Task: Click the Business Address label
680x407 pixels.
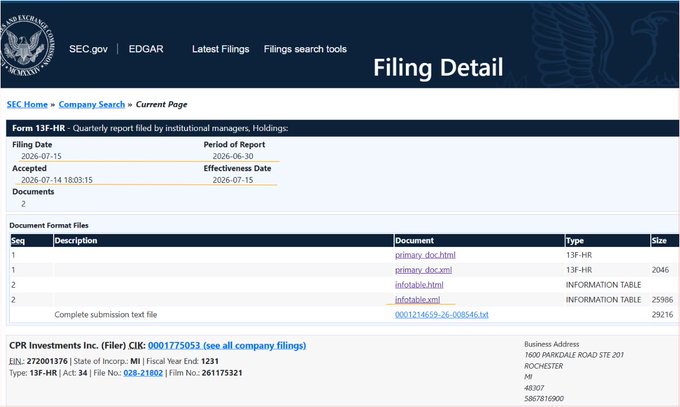Action: [x=552, y=344]
